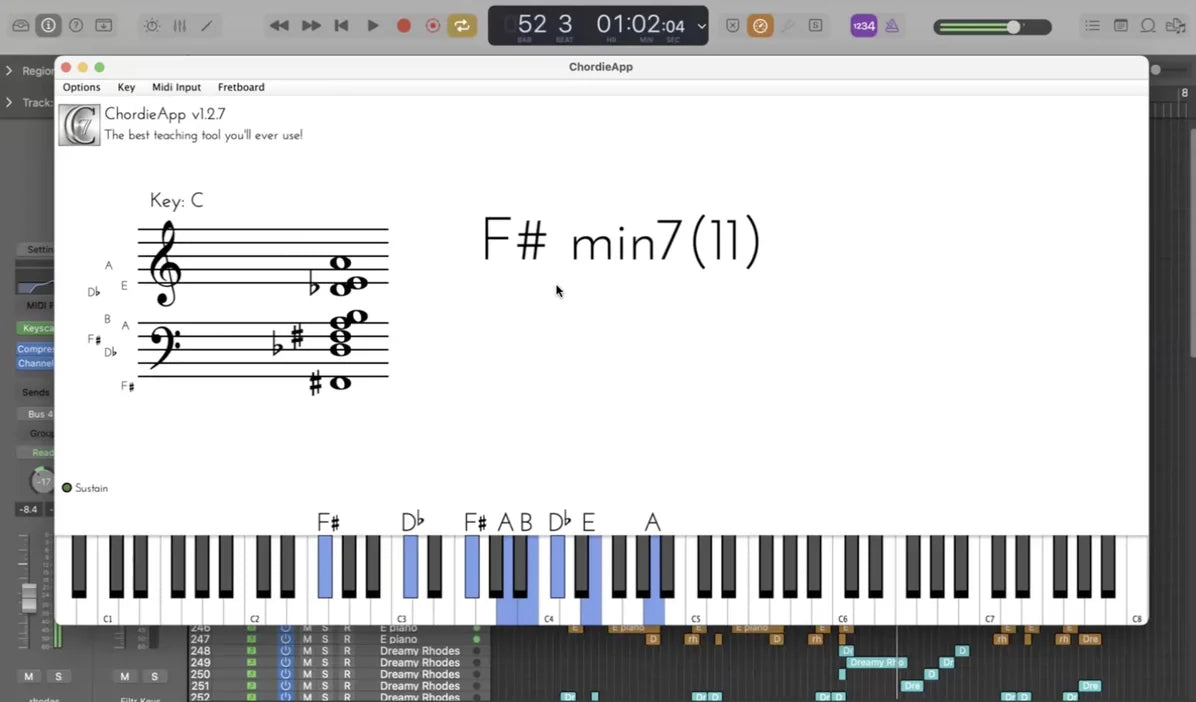
Task: Open the Tuner icon in Logic toolbar
Action: (788, 26)
